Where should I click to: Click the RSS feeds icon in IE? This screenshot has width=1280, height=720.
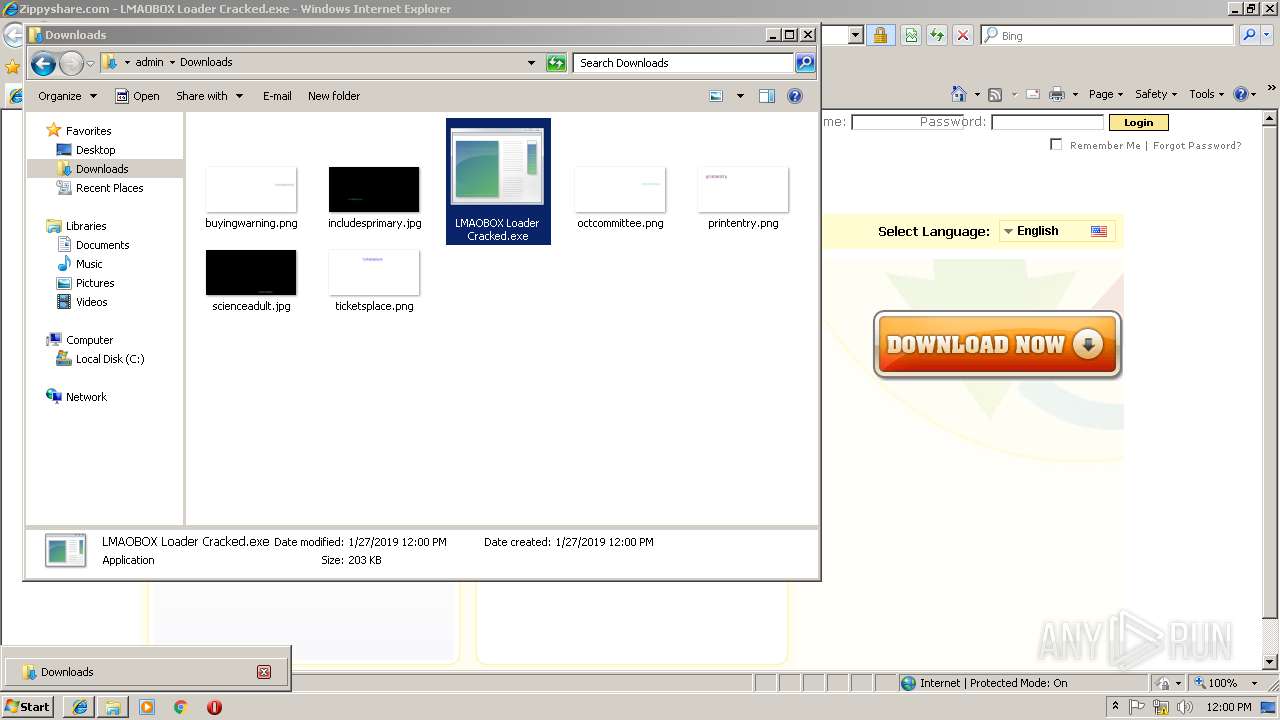[x=995, y=94]
